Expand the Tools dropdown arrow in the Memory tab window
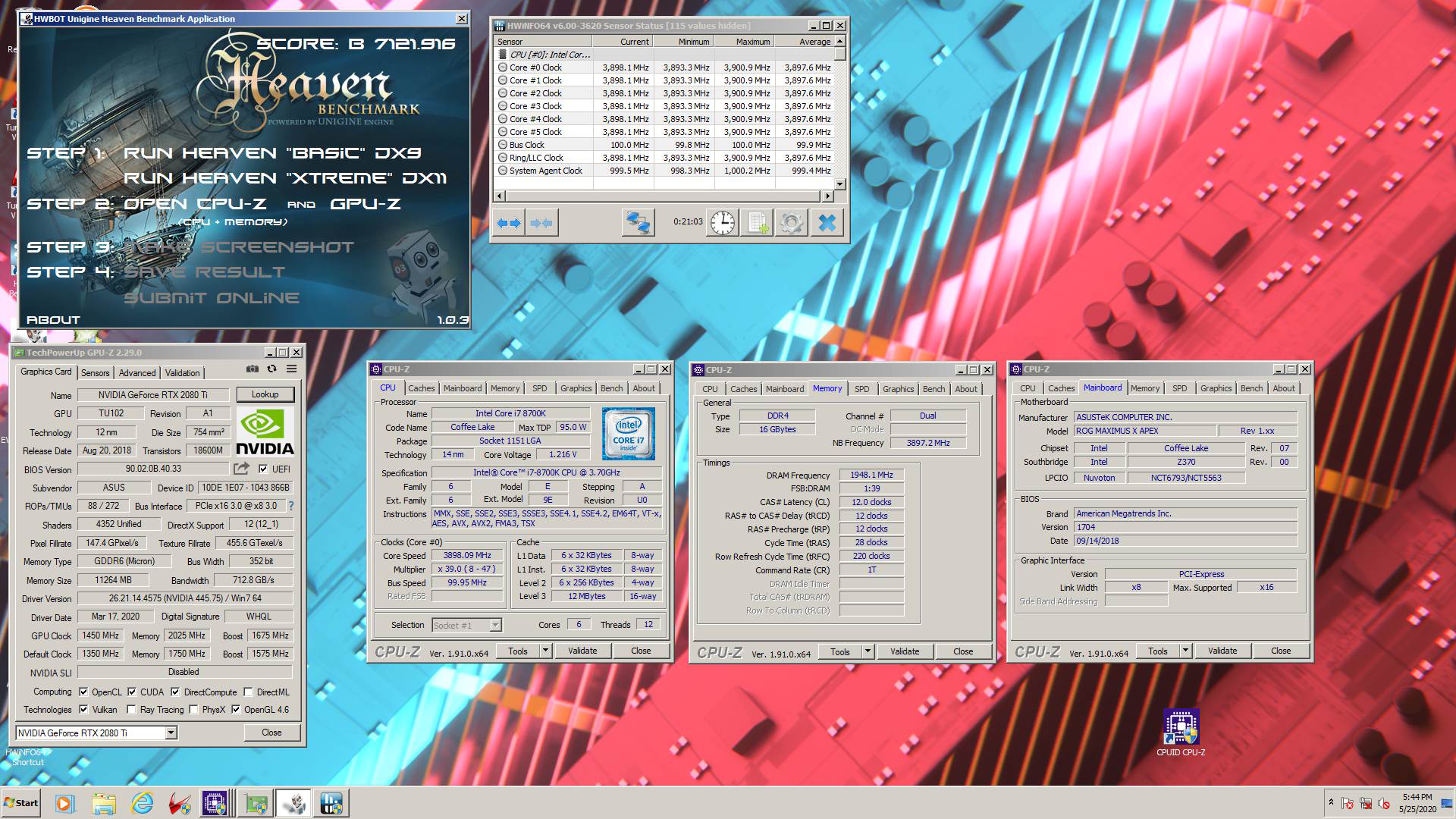The height and width of the screenshot is (819, 1456). [x=868, y=651]
